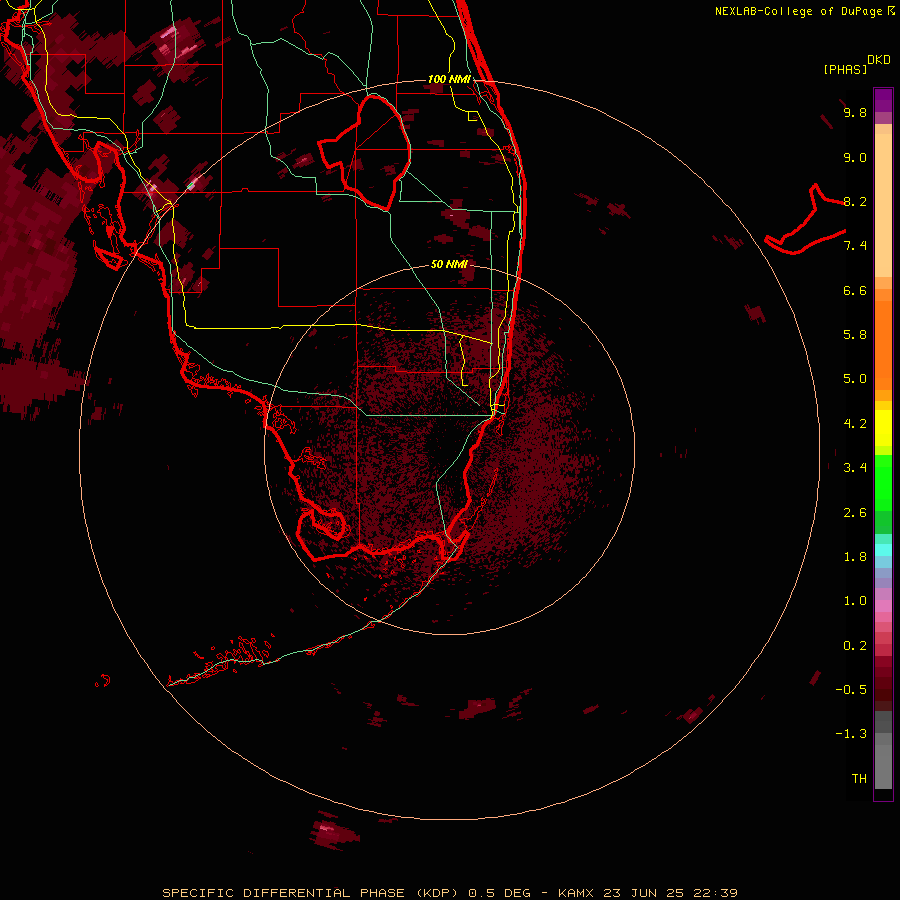This screenshot has height=900, width=900.
Task: Click the [PHAS] label above colorbar
Action: point(844,69)
